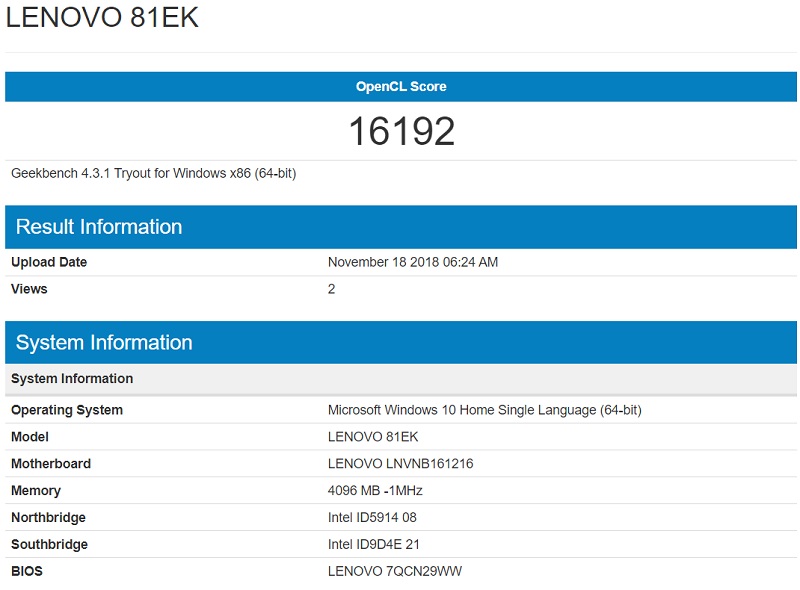Click the views count value 2
This screenshot has width=800, height=590.
point(332,289)
